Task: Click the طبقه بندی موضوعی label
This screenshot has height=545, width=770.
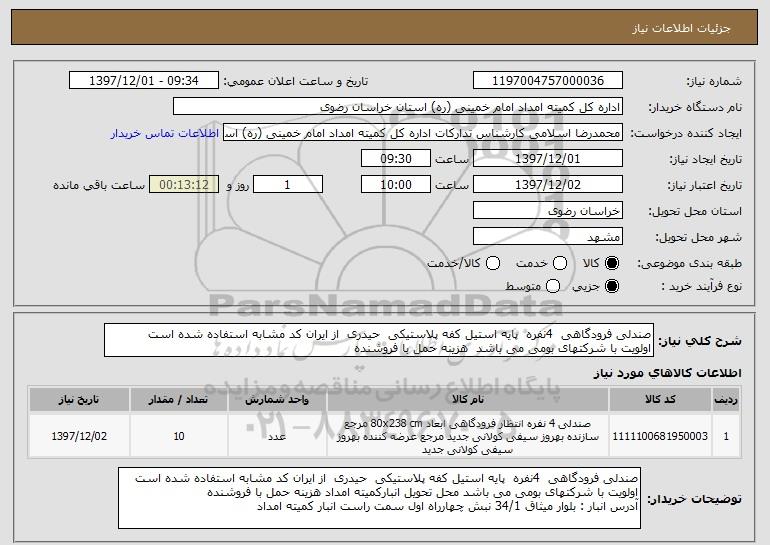Action: pos(689,264)
